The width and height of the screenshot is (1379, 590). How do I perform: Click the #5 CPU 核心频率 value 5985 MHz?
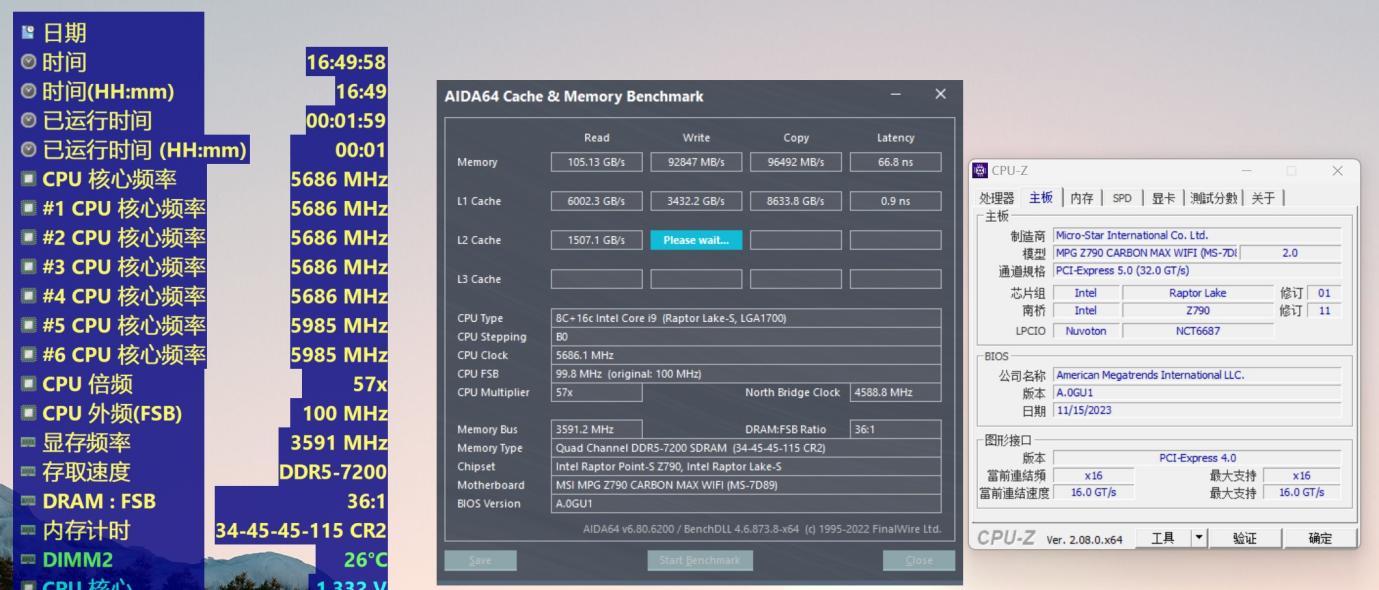coord(339,326)
